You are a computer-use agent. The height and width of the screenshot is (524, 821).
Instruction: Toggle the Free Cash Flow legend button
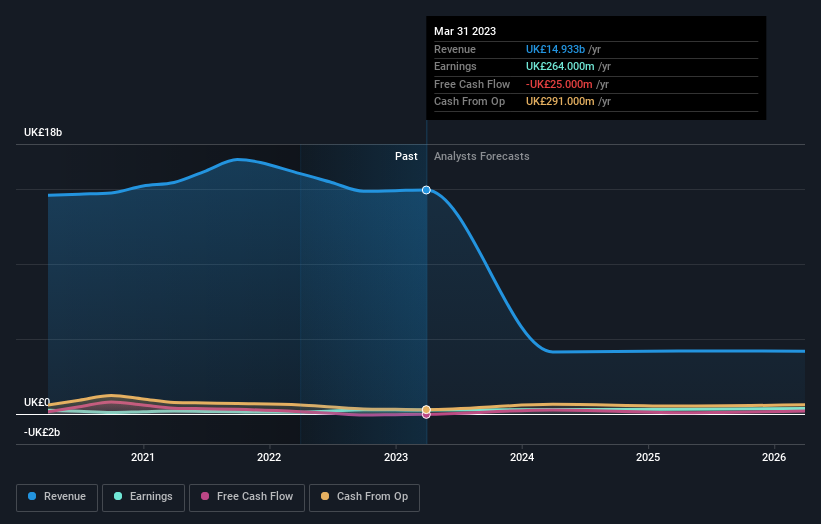tap(247, 497)
